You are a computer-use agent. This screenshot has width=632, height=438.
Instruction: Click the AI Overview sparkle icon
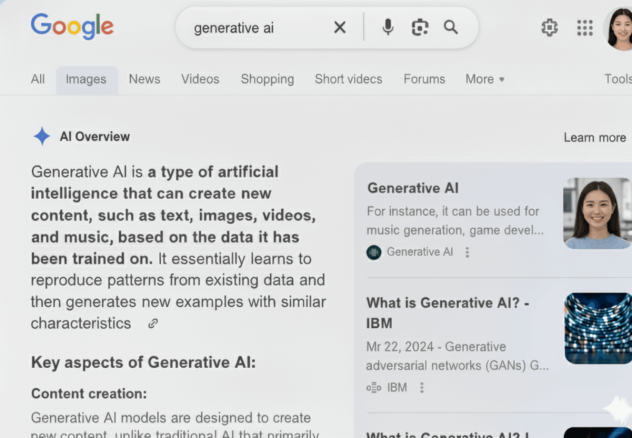point(42,136)
